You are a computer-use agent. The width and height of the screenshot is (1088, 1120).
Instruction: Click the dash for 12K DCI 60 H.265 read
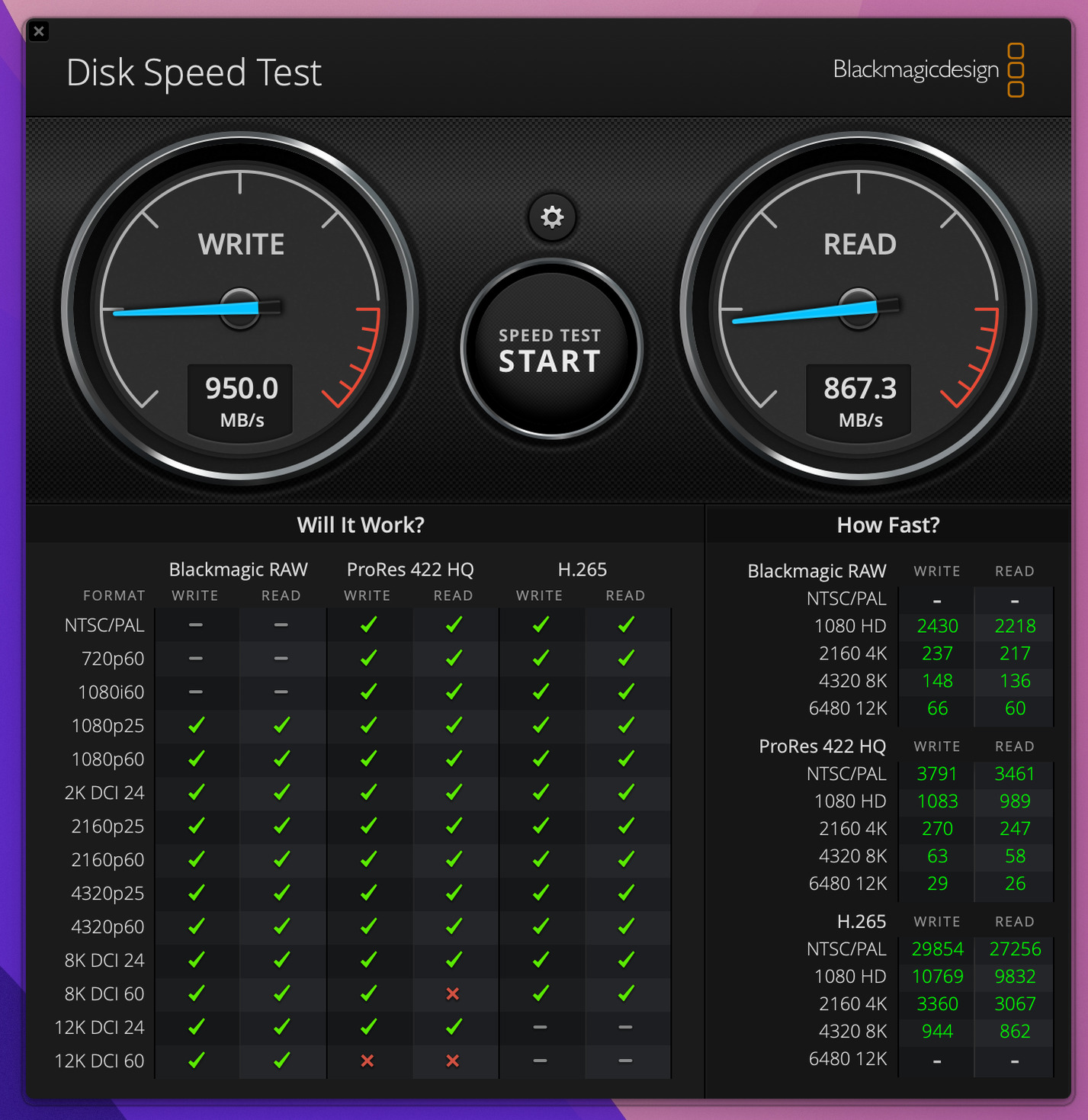point(625,1061)
